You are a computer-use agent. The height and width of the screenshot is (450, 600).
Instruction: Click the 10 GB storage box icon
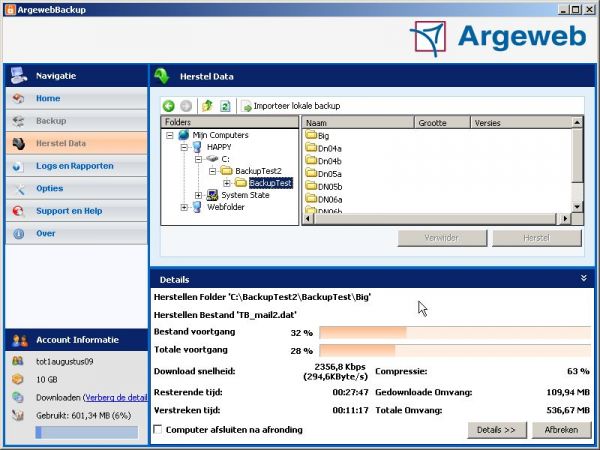(18, 379)
